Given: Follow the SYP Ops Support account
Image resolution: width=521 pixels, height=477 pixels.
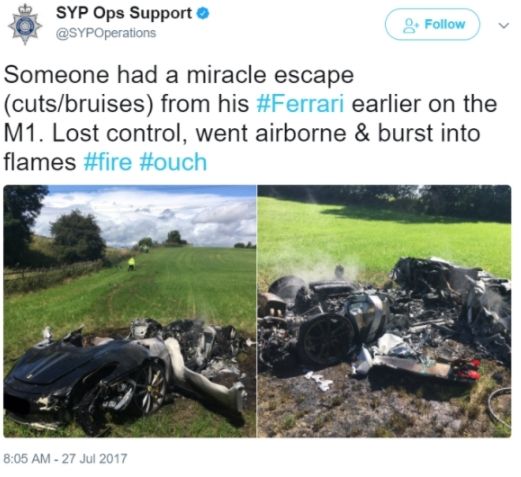Looking at the screenshot, I should [432, 24].
